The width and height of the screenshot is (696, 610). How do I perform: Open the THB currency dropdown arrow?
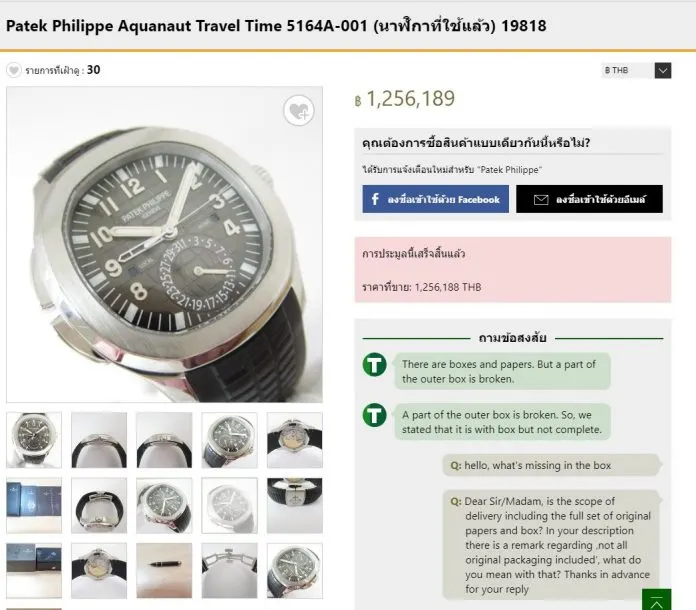[662, 70]
